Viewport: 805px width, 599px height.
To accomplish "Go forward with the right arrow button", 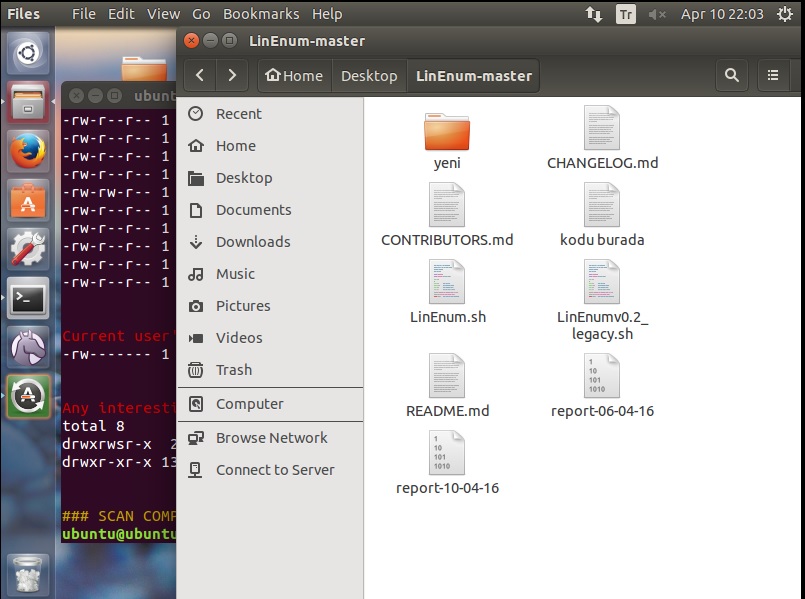I will 232,75.
